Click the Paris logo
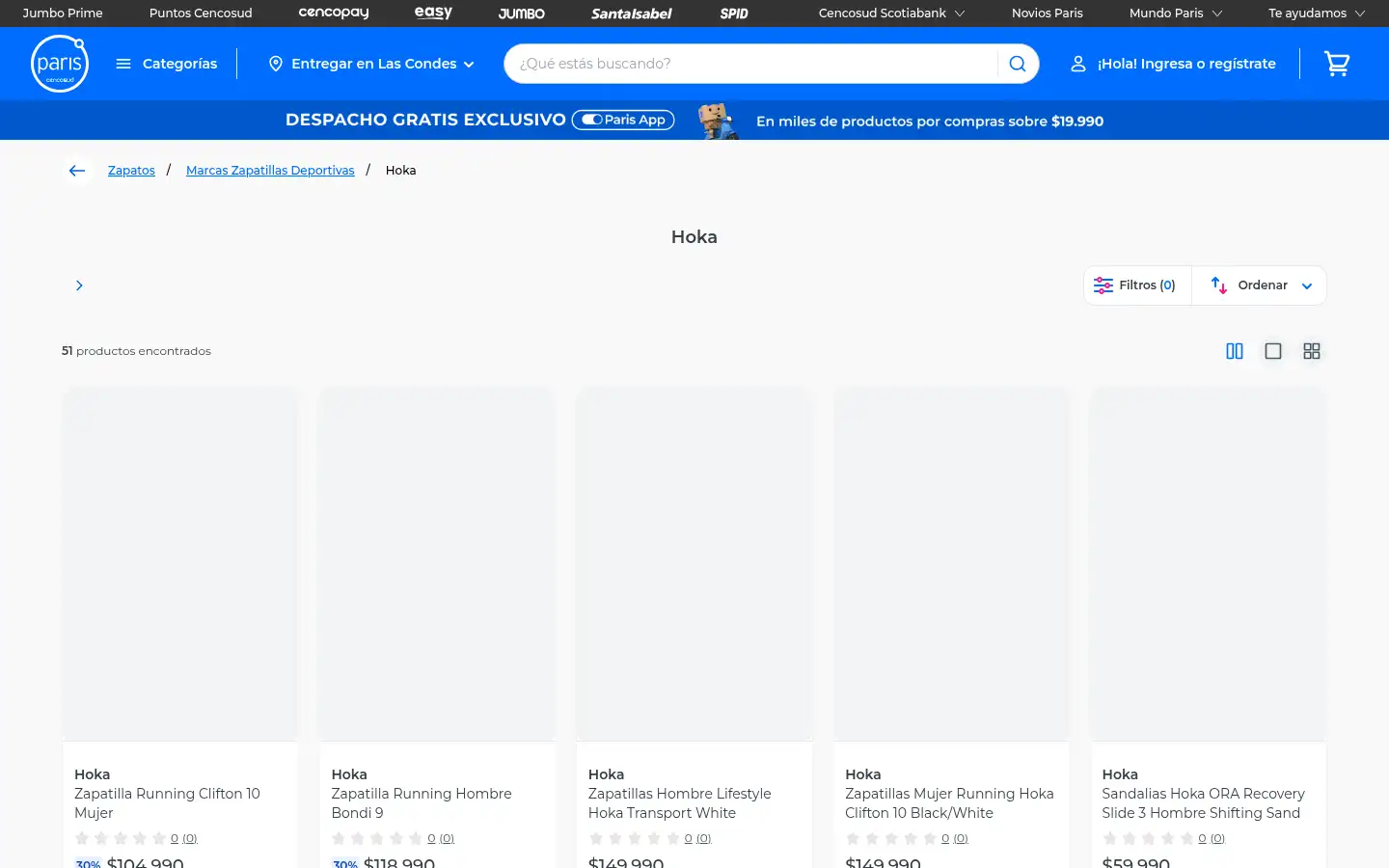The width and height of the screenshot is (1389, 868). tap(60, 64)
